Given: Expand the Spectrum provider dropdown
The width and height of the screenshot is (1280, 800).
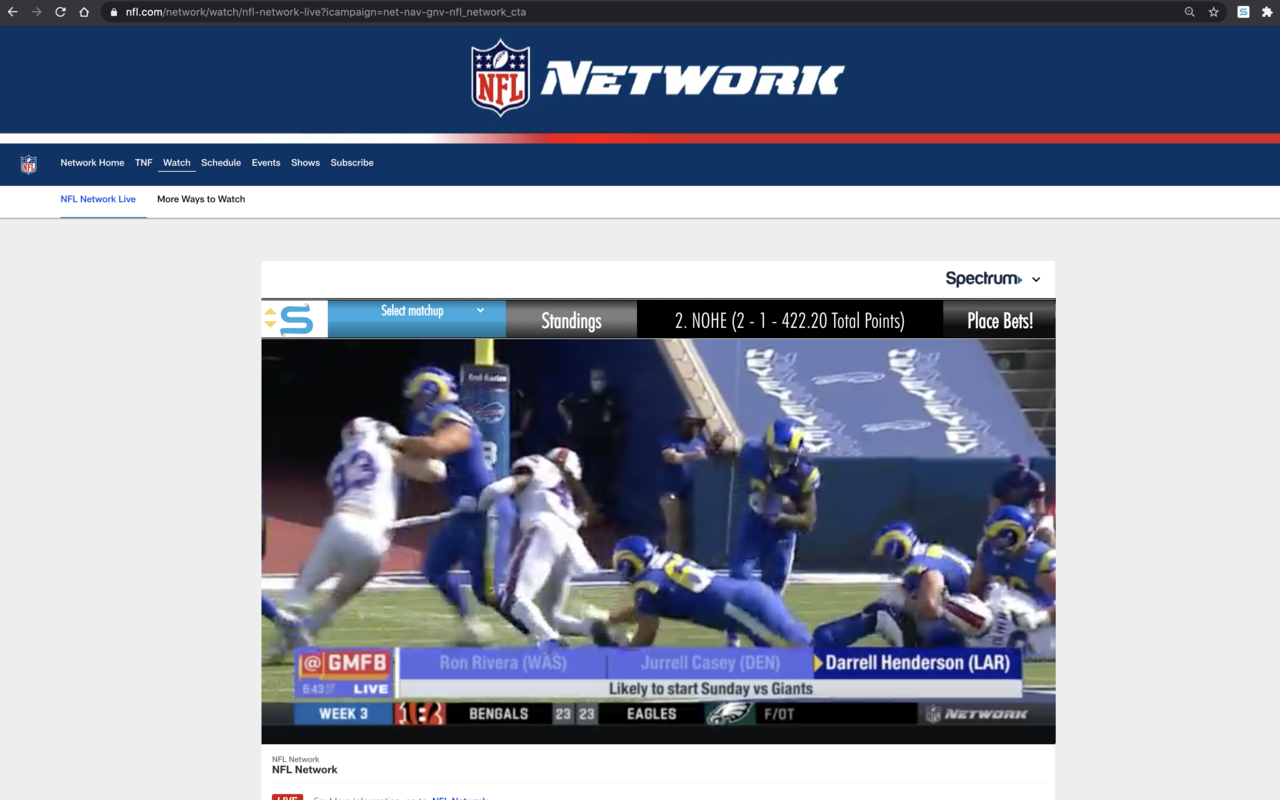Looking at the screenshot, I should 1036,280.
